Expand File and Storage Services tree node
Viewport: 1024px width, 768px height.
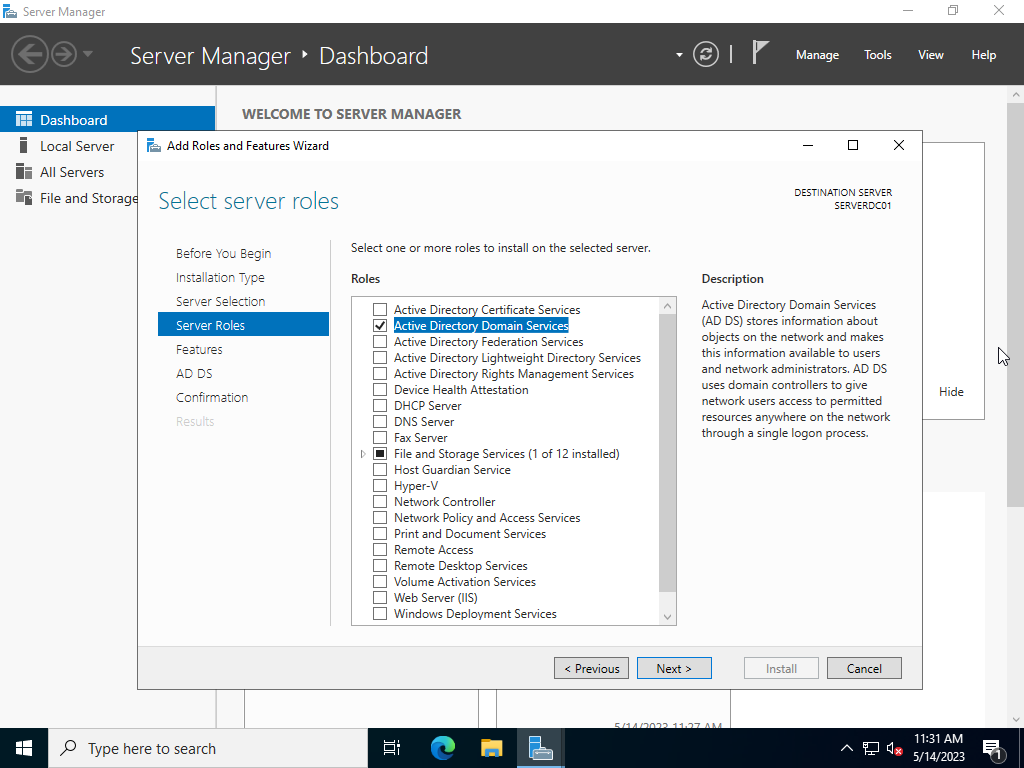[x=363, y=454]
